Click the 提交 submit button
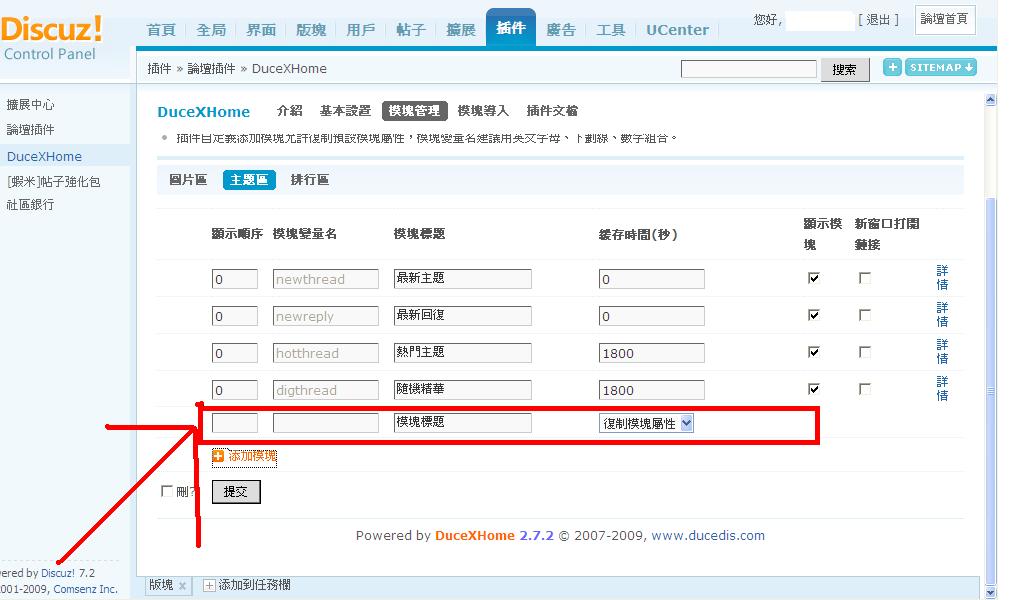 pyautogui.click(x=236, y=492)
